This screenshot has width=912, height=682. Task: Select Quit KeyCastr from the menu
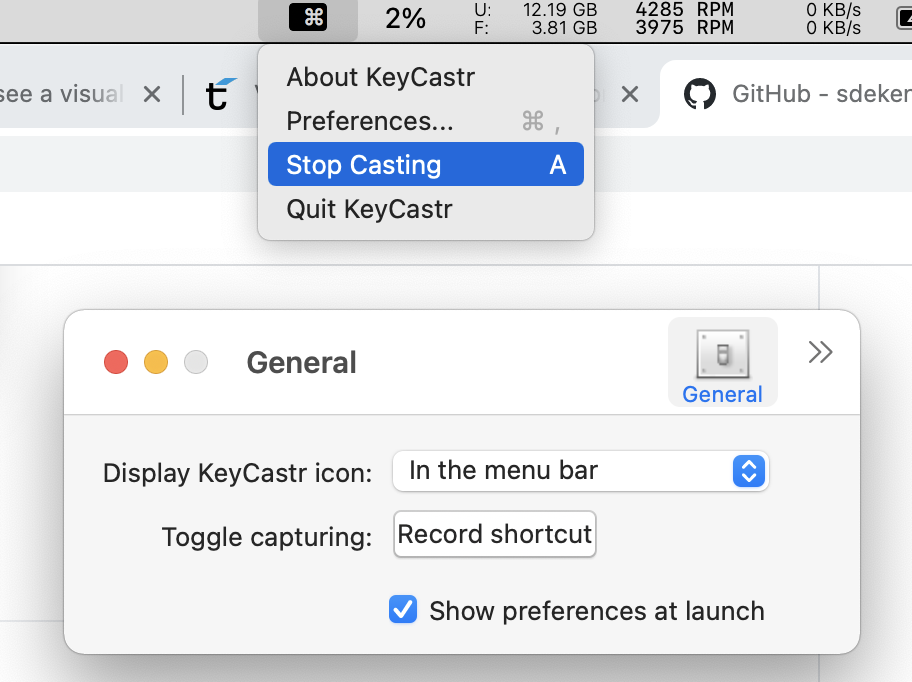point(426,209)
